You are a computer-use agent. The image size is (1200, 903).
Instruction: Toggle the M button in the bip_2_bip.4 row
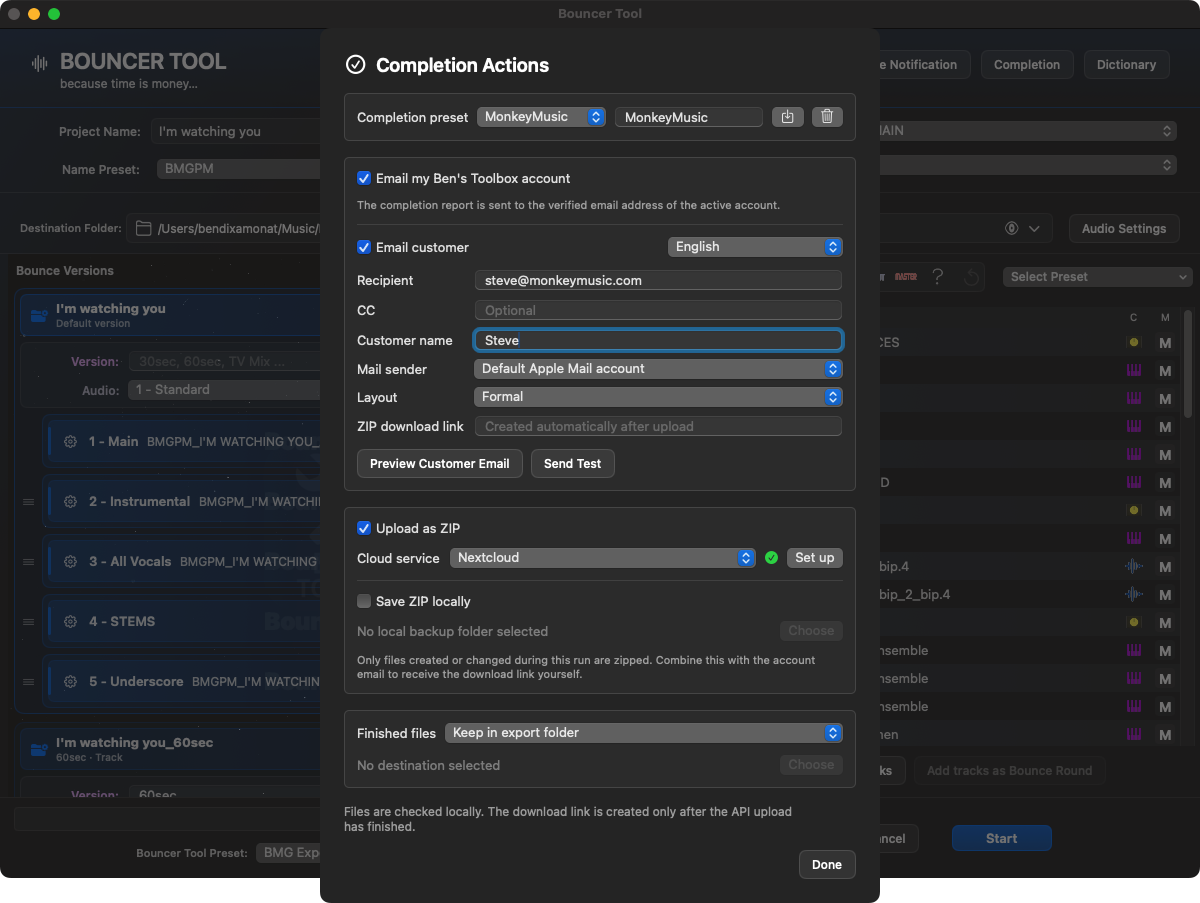[1164, 594]
